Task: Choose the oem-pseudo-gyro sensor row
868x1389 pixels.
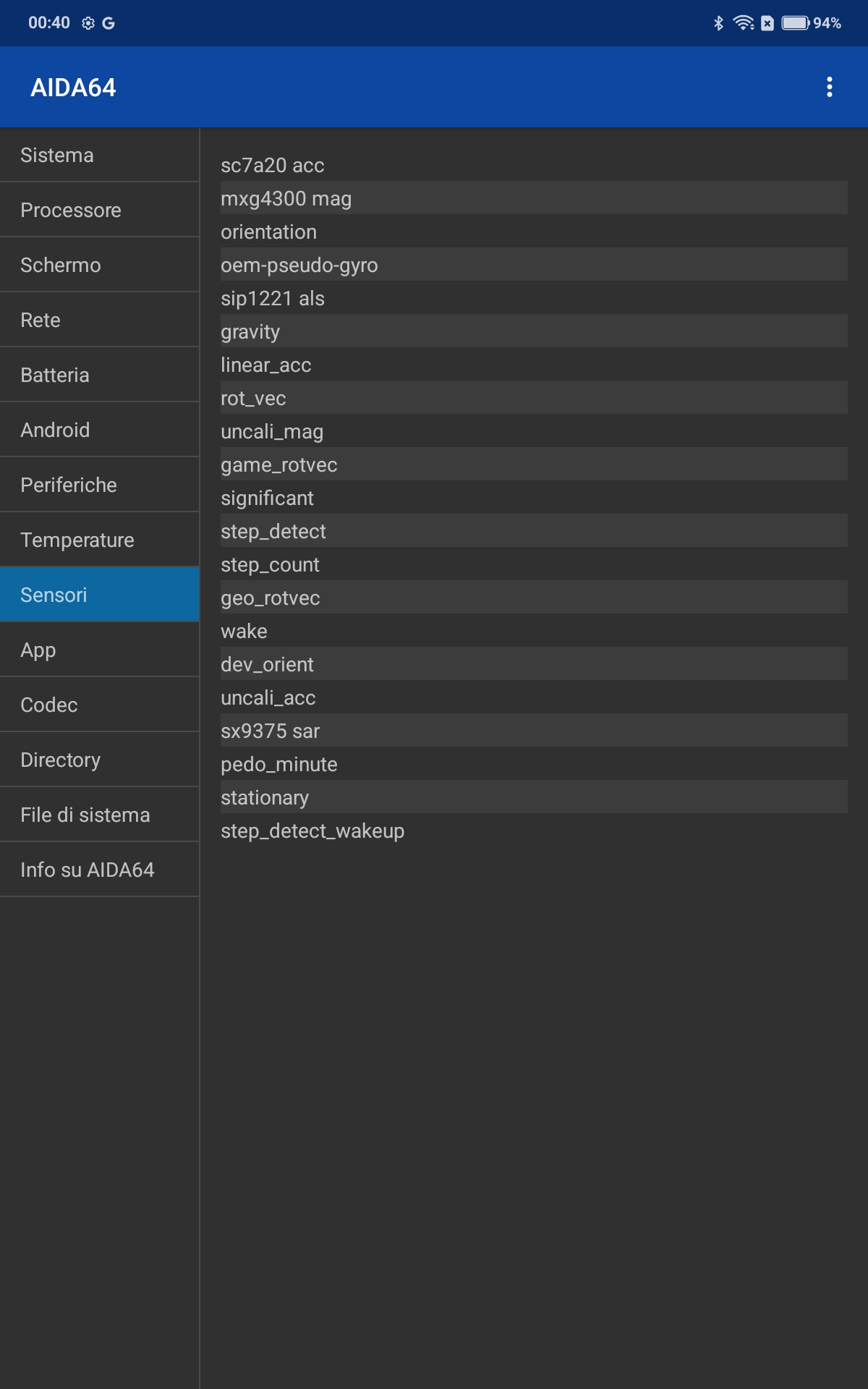Action: coord(534,265)
